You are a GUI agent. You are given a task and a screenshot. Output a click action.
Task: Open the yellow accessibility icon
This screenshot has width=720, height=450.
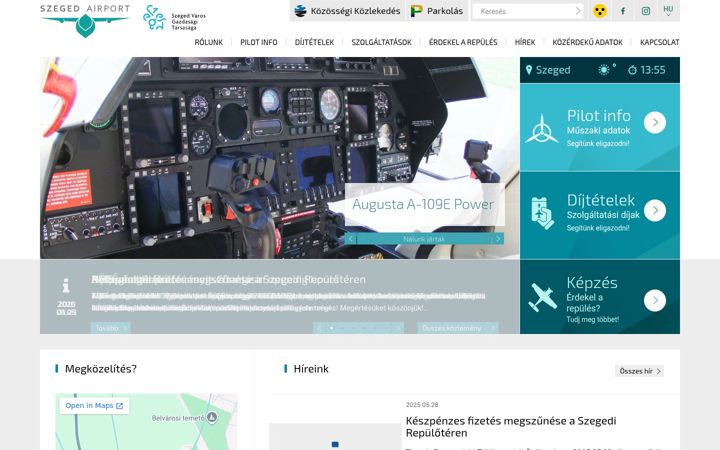tap(599, 11)
